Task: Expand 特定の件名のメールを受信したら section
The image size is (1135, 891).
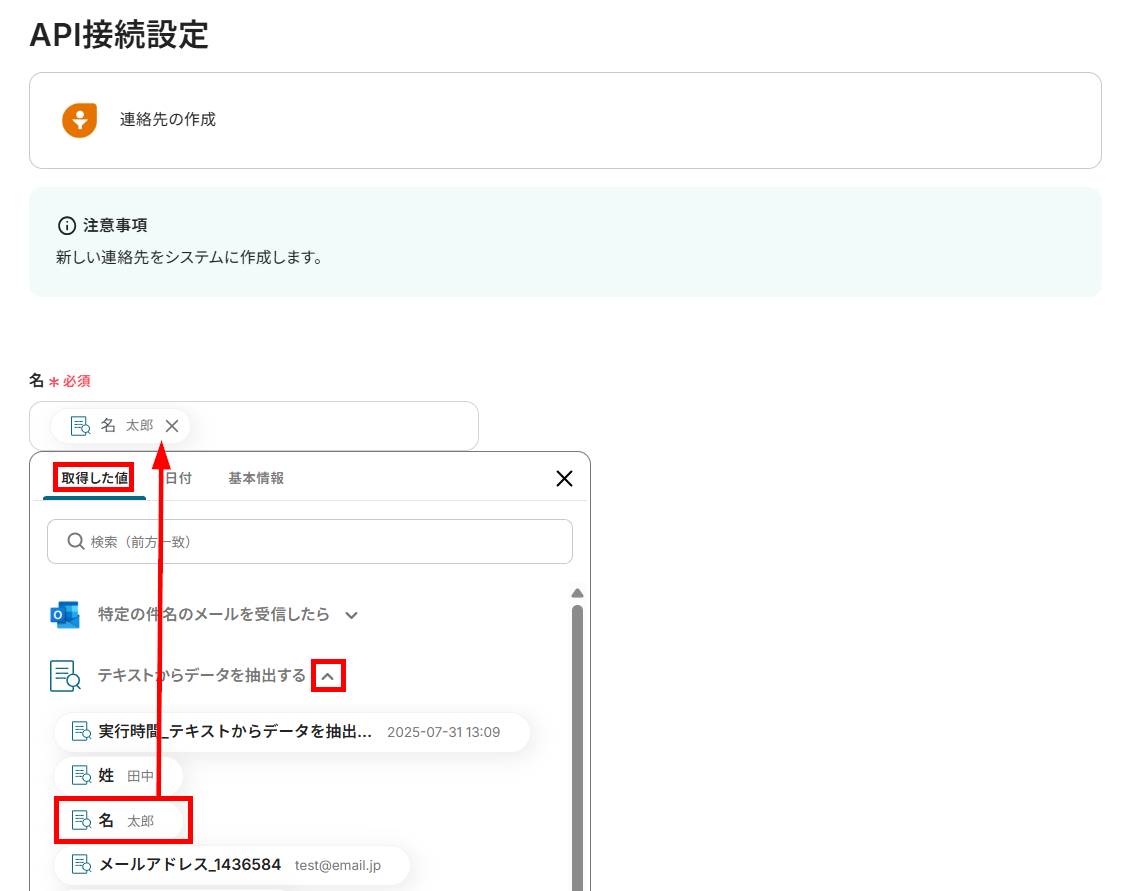Action: click(x=352, y=615)
